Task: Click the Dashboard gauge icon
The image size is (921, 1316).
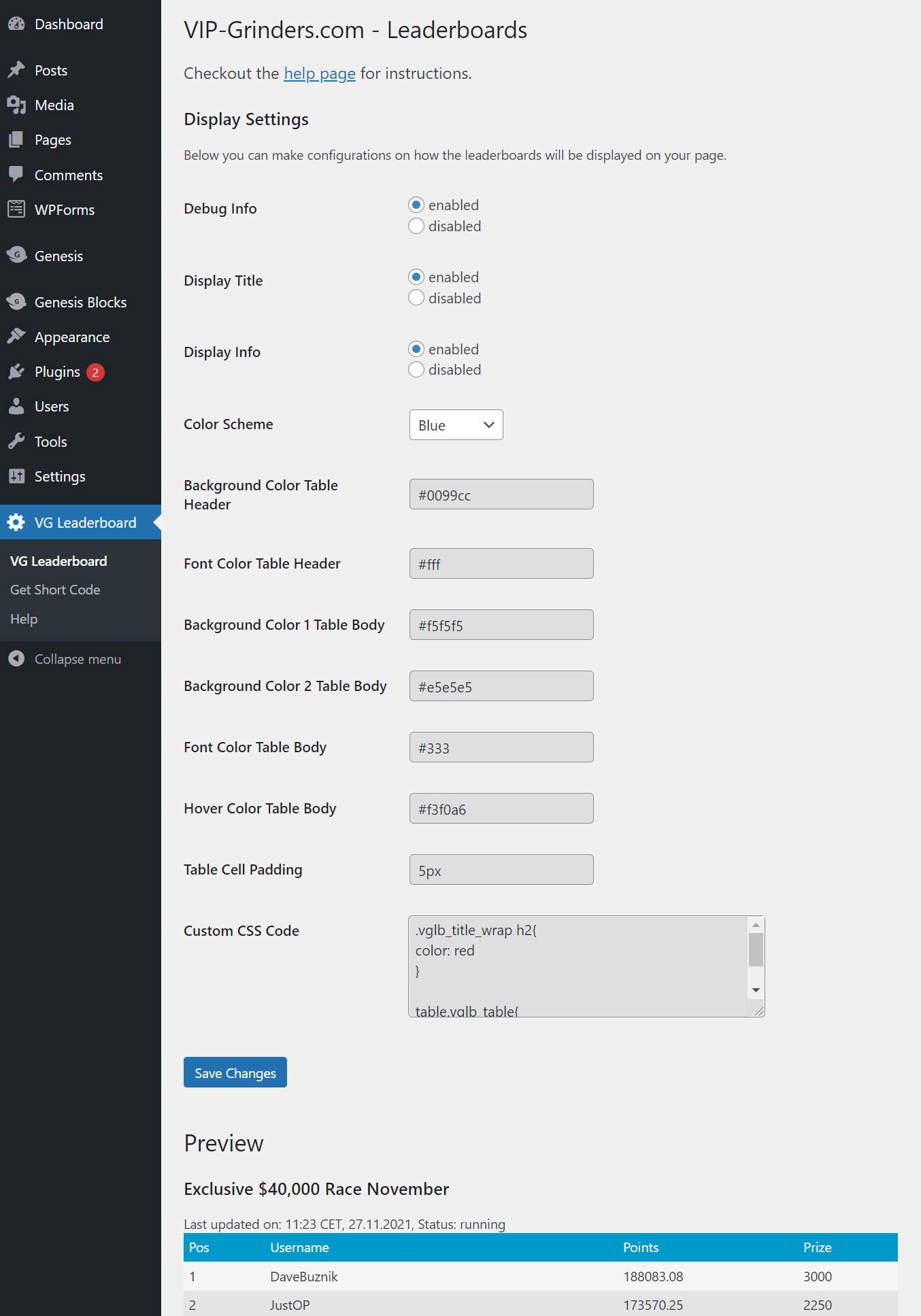Action: pyautogui.click(x=16, y=24)
